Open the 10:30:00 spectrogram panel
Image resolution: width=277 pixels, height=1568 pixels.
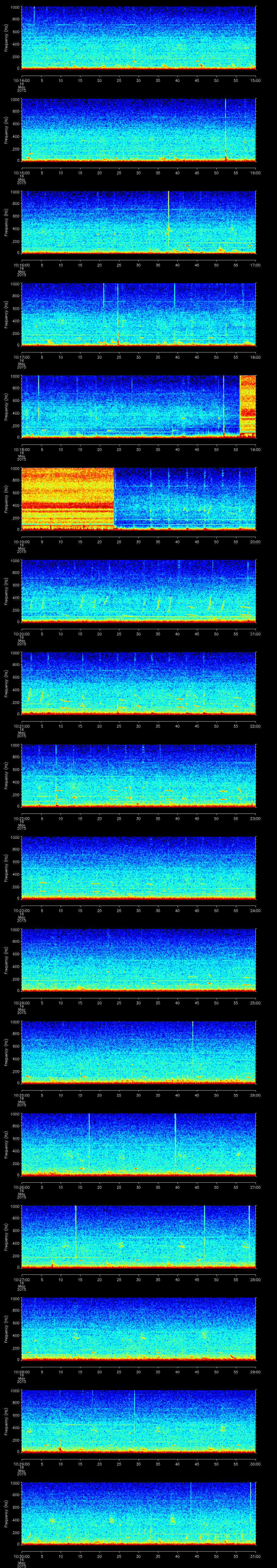coord(138,1513)
